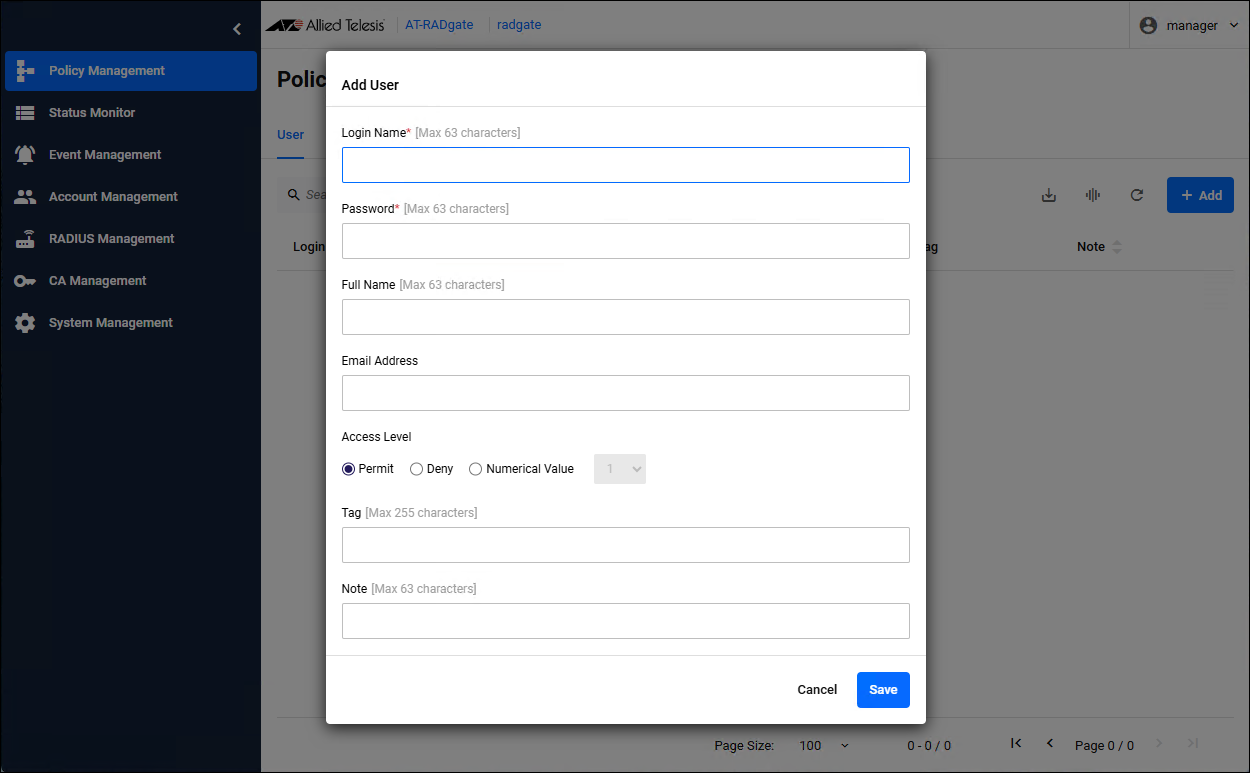
Task: Click the column density bars icon
Action: (1093, 195)
